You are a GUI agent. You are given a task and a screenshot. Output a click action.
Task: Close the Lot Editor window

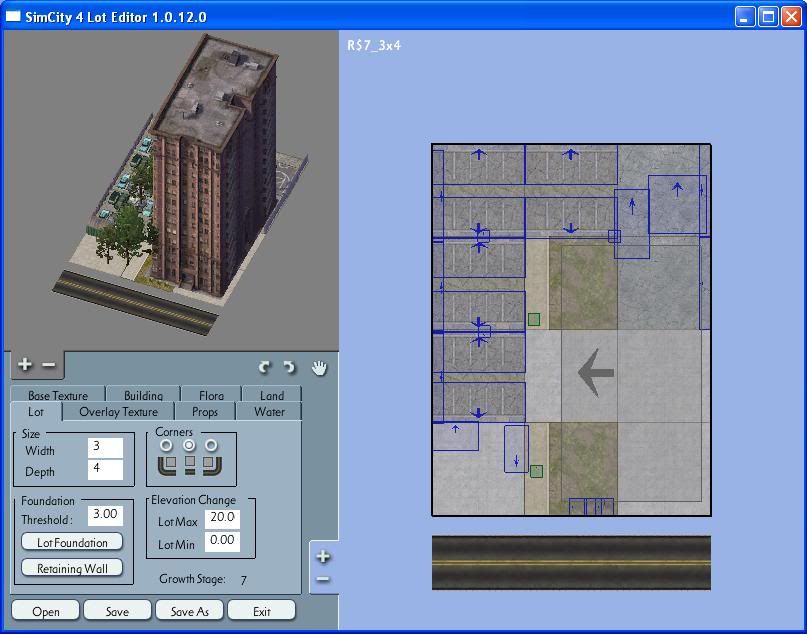coord(791,17)
